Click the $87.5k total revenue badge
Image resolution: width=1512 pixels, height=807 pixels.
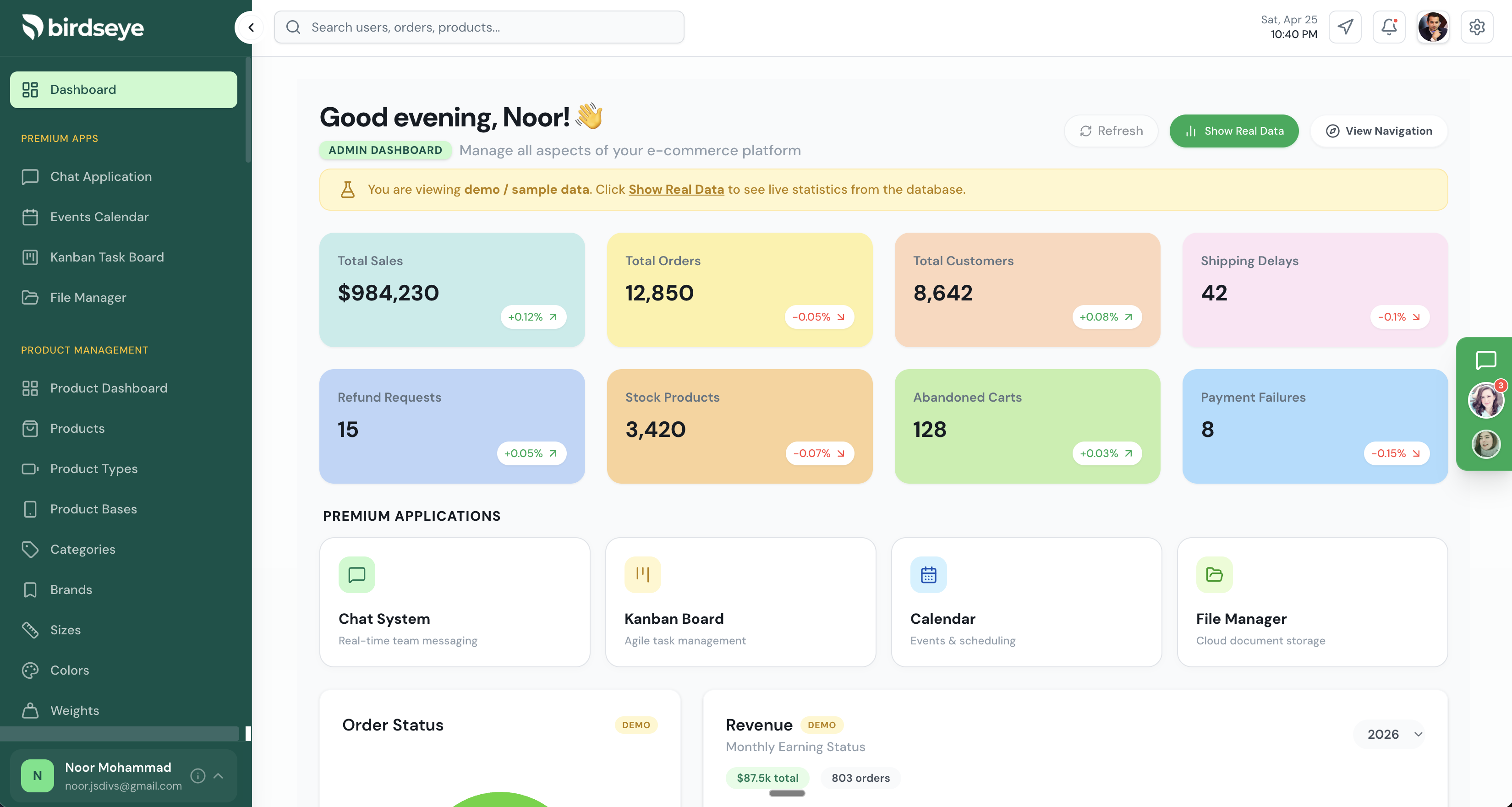click(x=767, y=778)
